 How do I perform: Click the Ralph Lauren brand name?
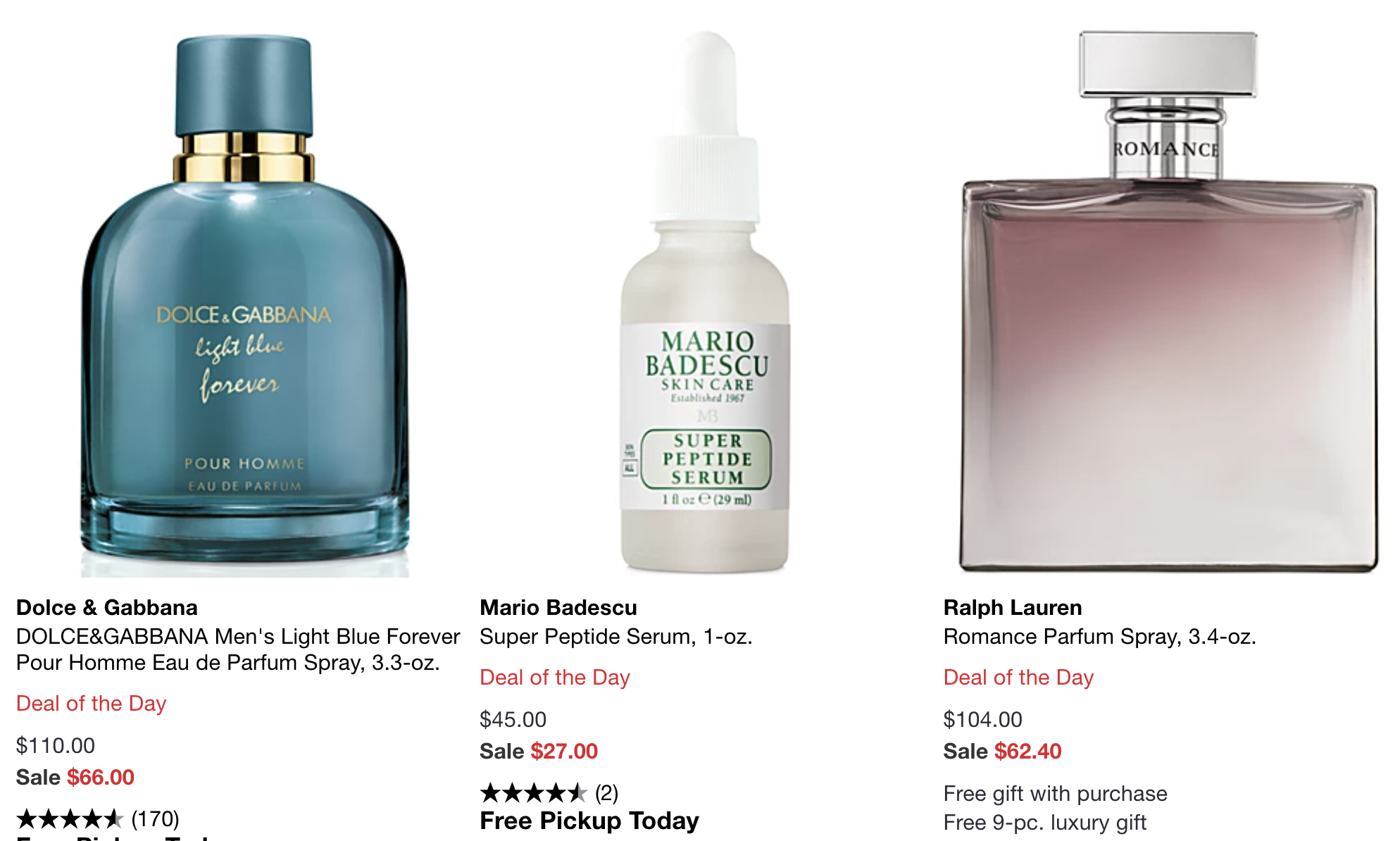point(1013,607)
